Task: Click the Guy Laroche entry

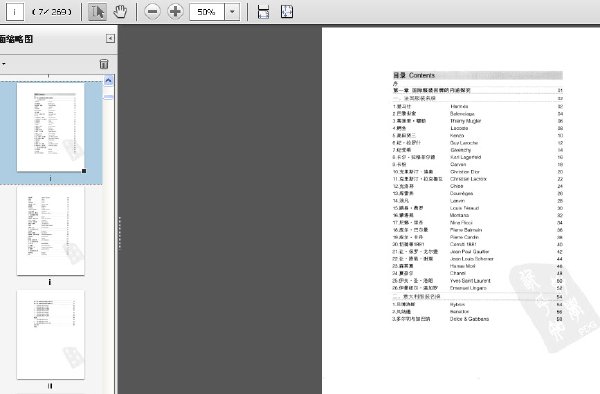Action: pyautogui.click(x=464, y=143)
